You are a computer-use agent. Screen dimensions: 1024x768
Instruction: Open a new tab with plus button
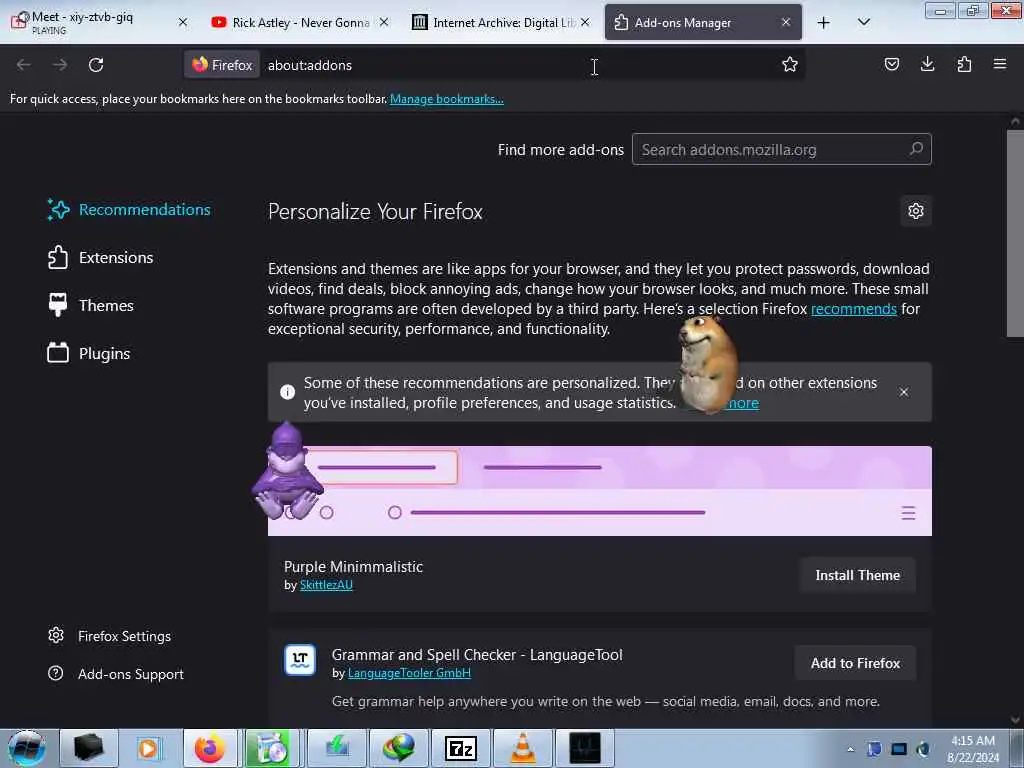tap(824, 23)
